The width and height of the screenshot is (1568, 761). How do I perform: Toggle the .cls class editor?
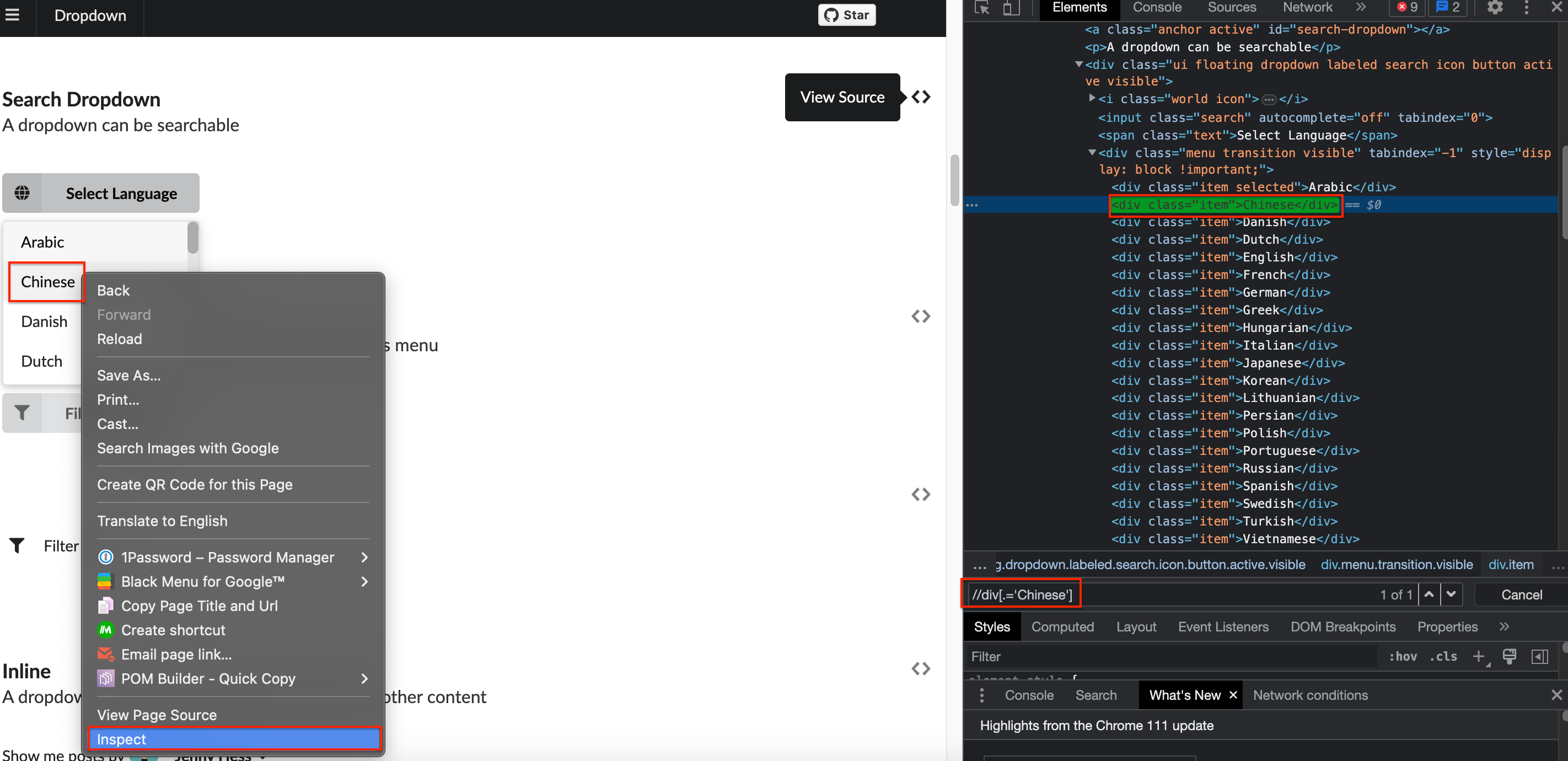click(1443, 656)
